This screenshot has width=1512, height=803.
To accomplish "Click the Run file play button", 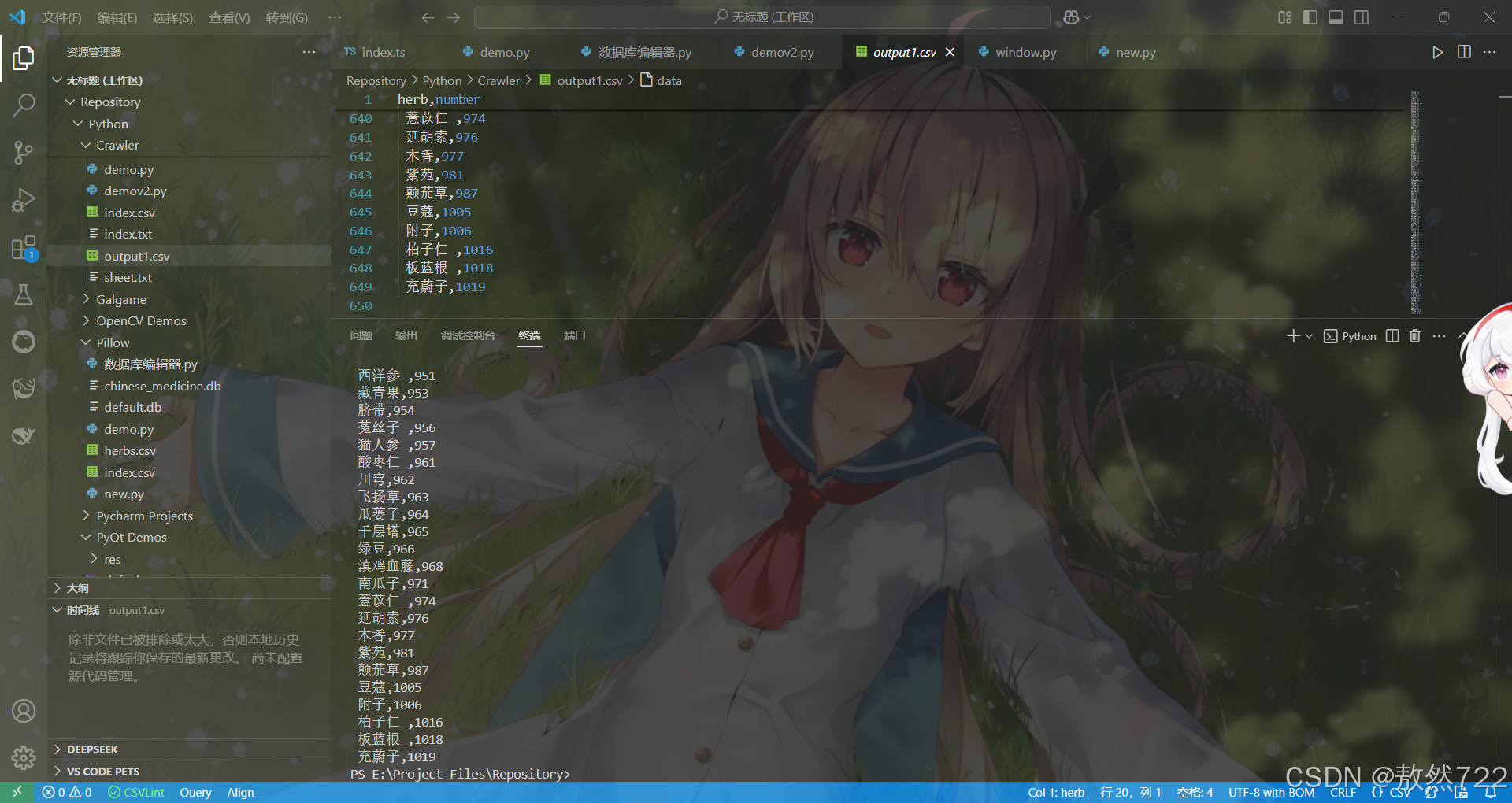I will pos(1437,52).
